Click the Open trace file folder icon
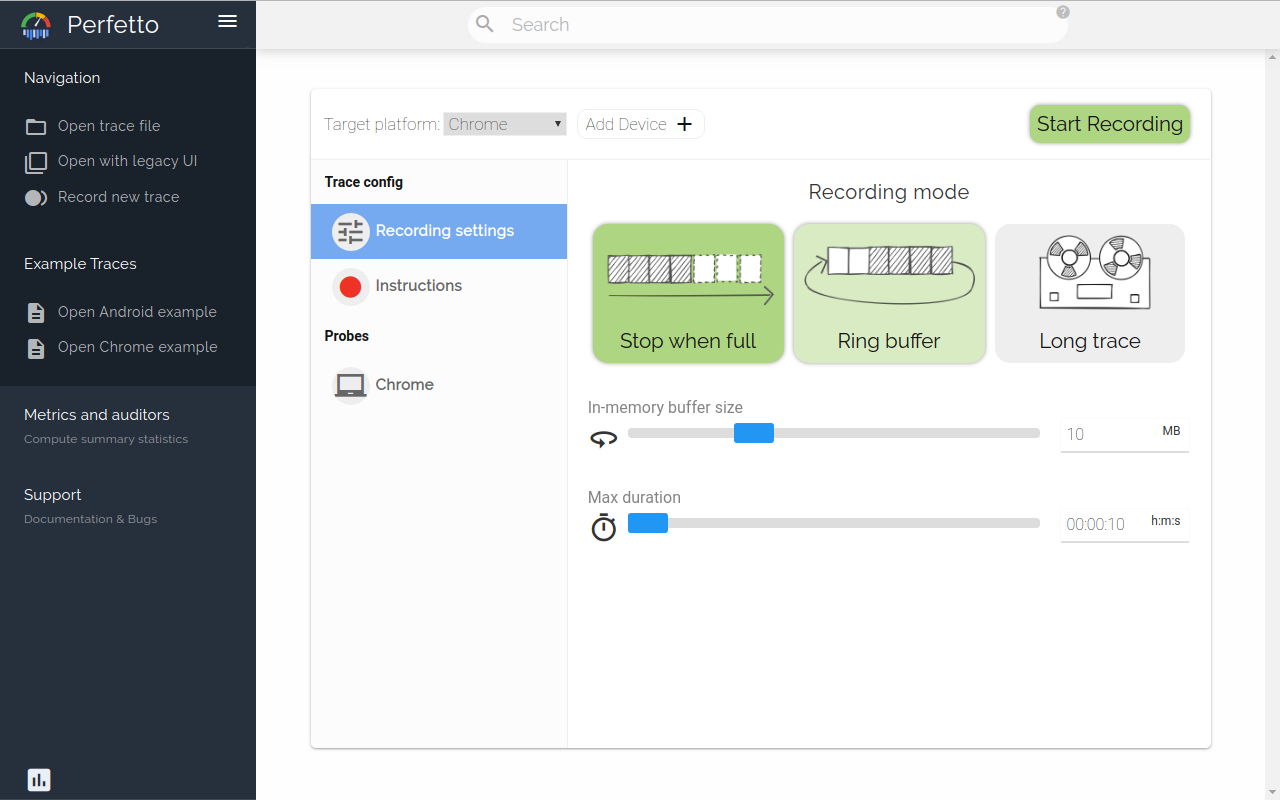This screenshot has height=800, width=1280. [35, 125]
